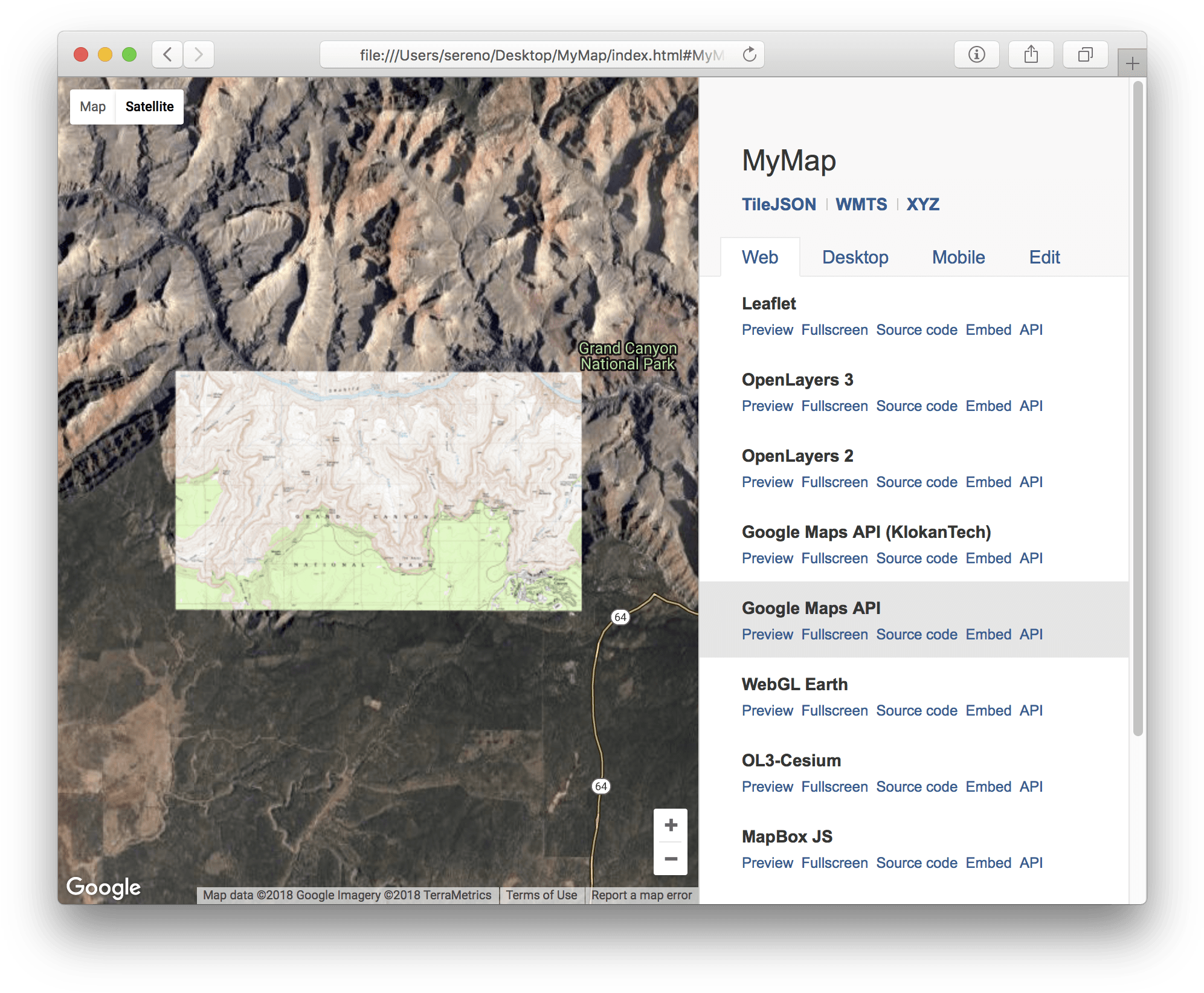Open the Mobile tab
This screenshot has height=993, width=1204.
pos(958,257)
